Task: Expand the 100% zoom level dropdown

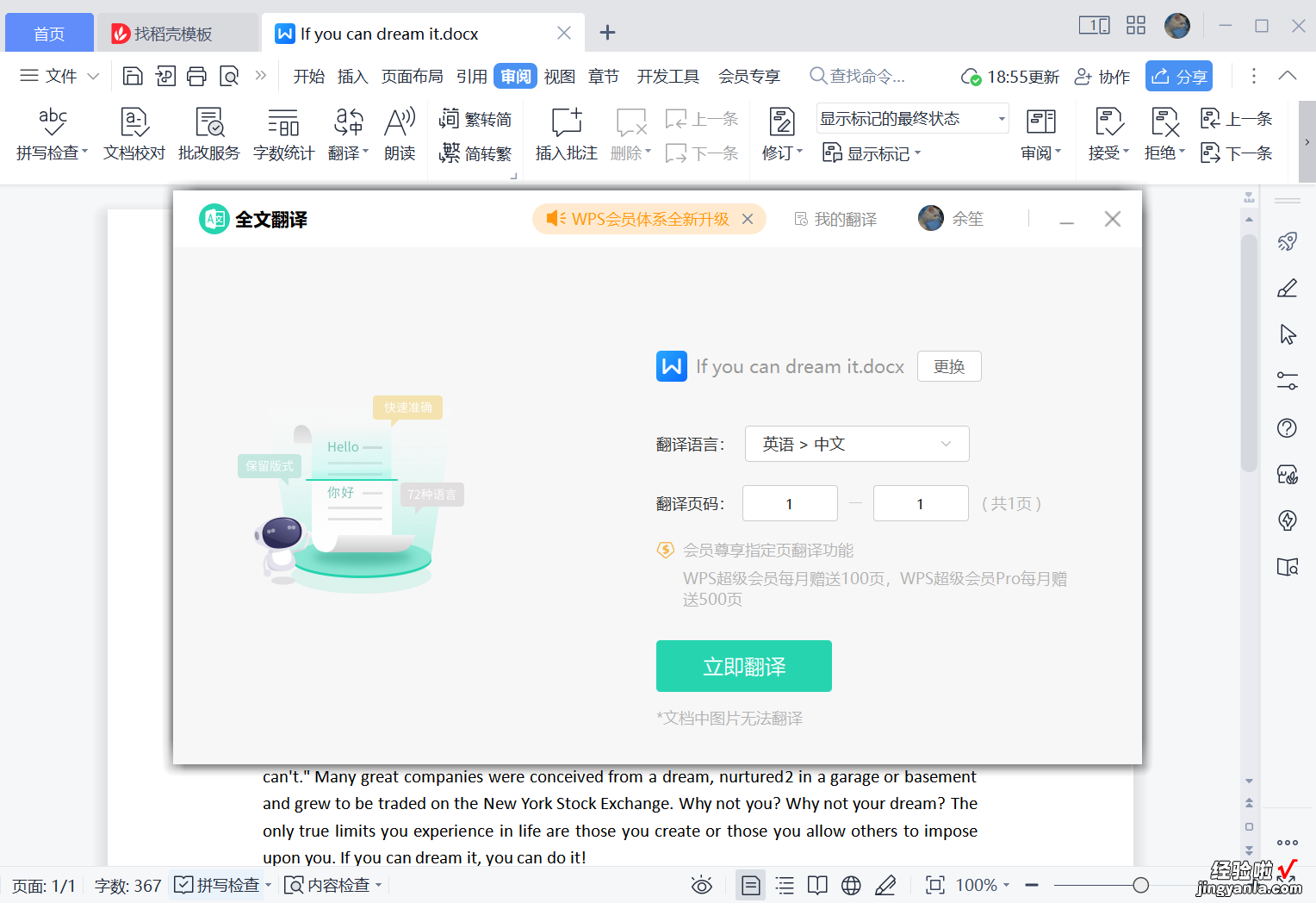Action: click(x=1006, y=885)
